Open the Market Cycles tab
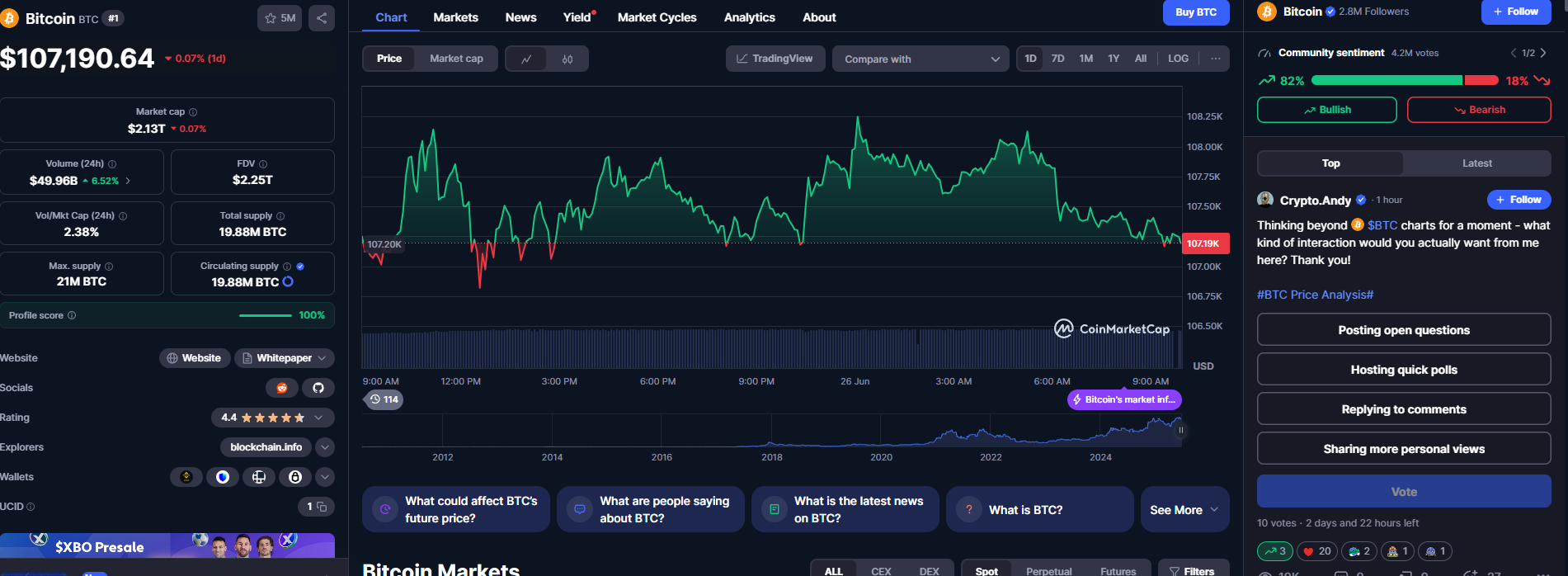 coord(657,17)
